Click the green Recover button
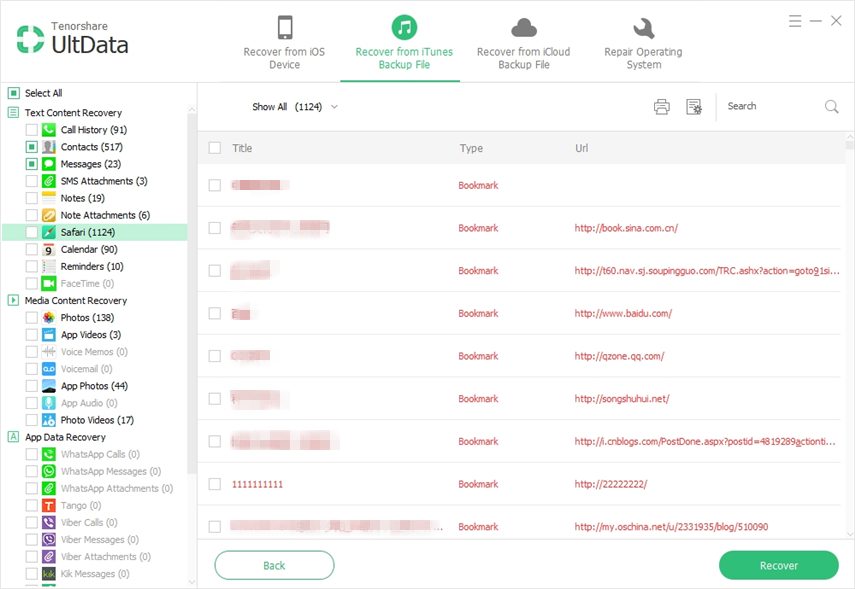Viewport: 855px width, 589px height. 779,566
